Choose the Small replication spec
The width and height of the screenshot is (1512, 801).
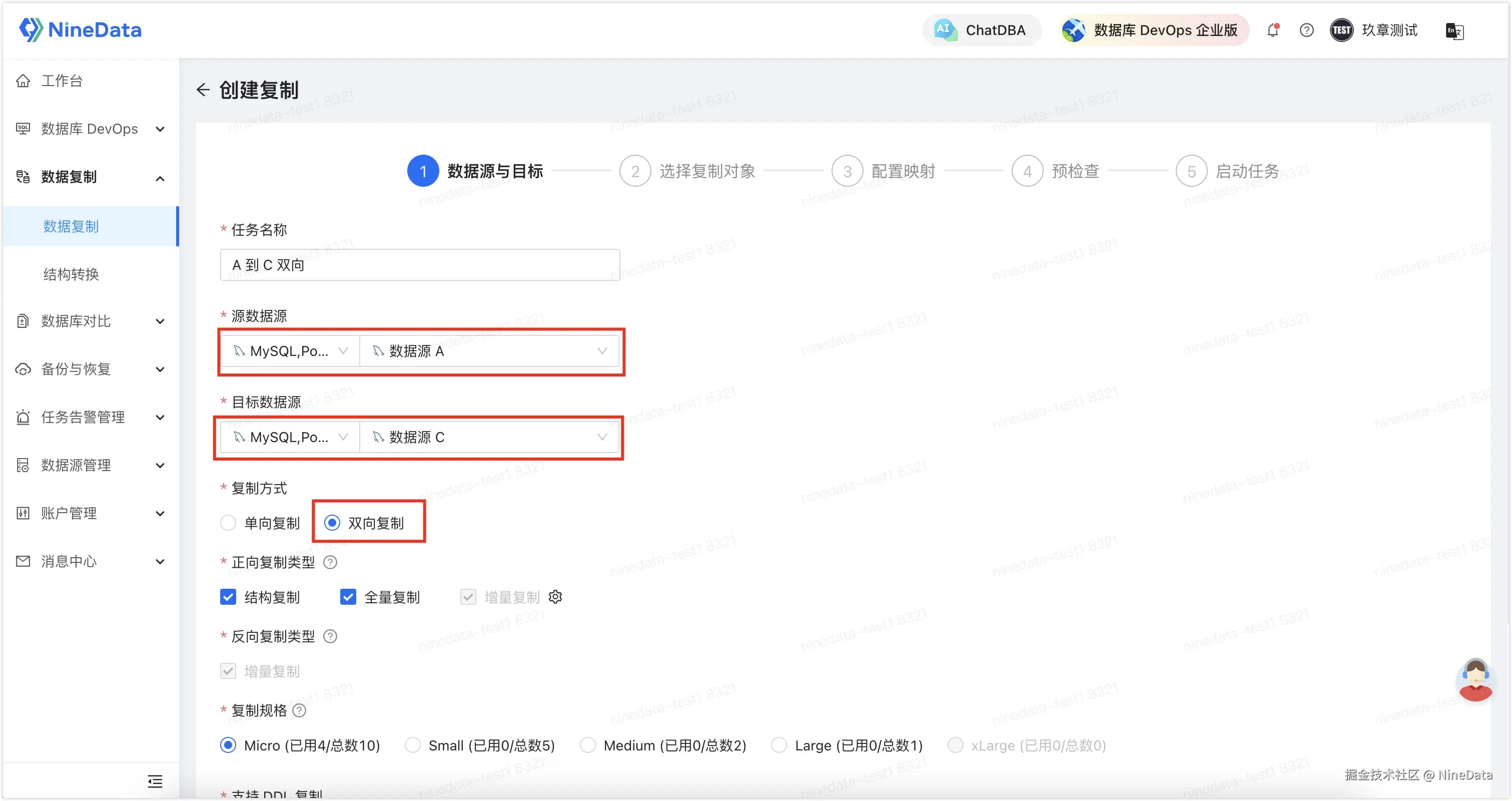coord(413,745)
